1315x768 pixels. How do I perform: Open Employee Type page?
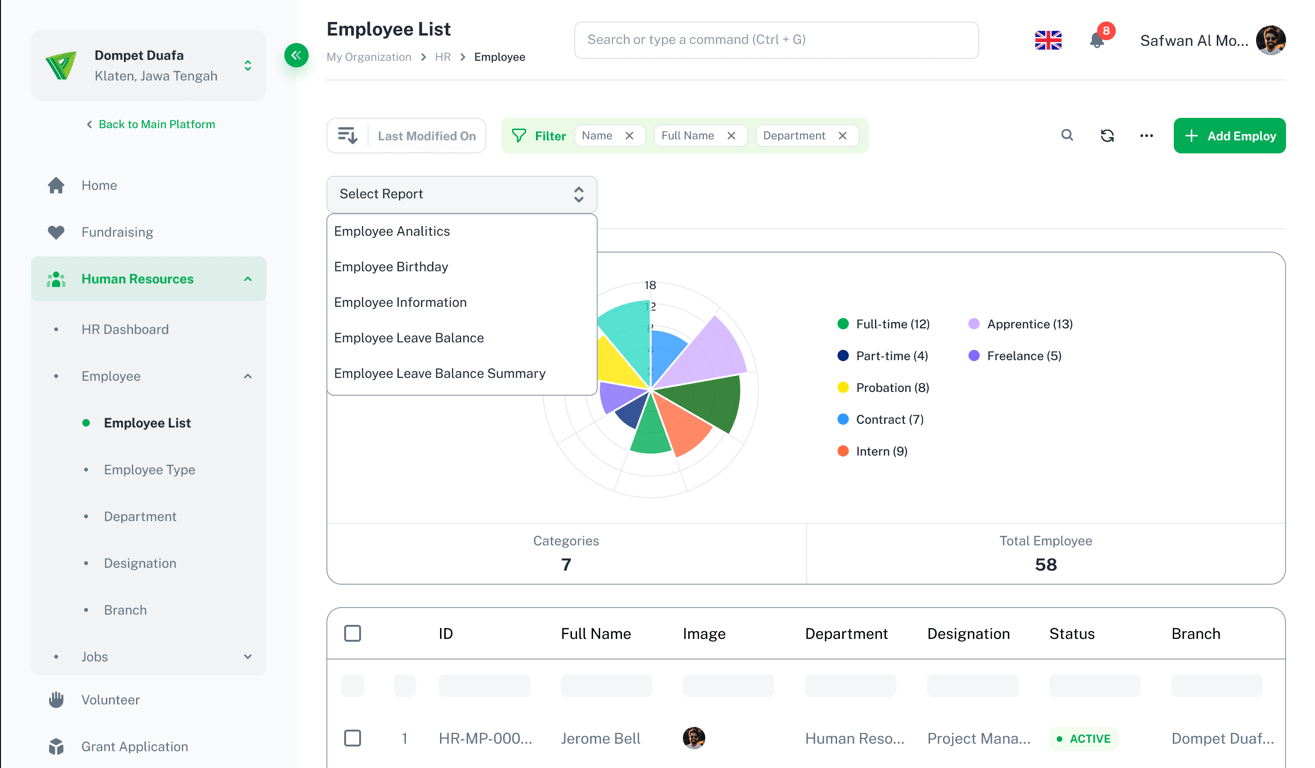pos(149,470)
